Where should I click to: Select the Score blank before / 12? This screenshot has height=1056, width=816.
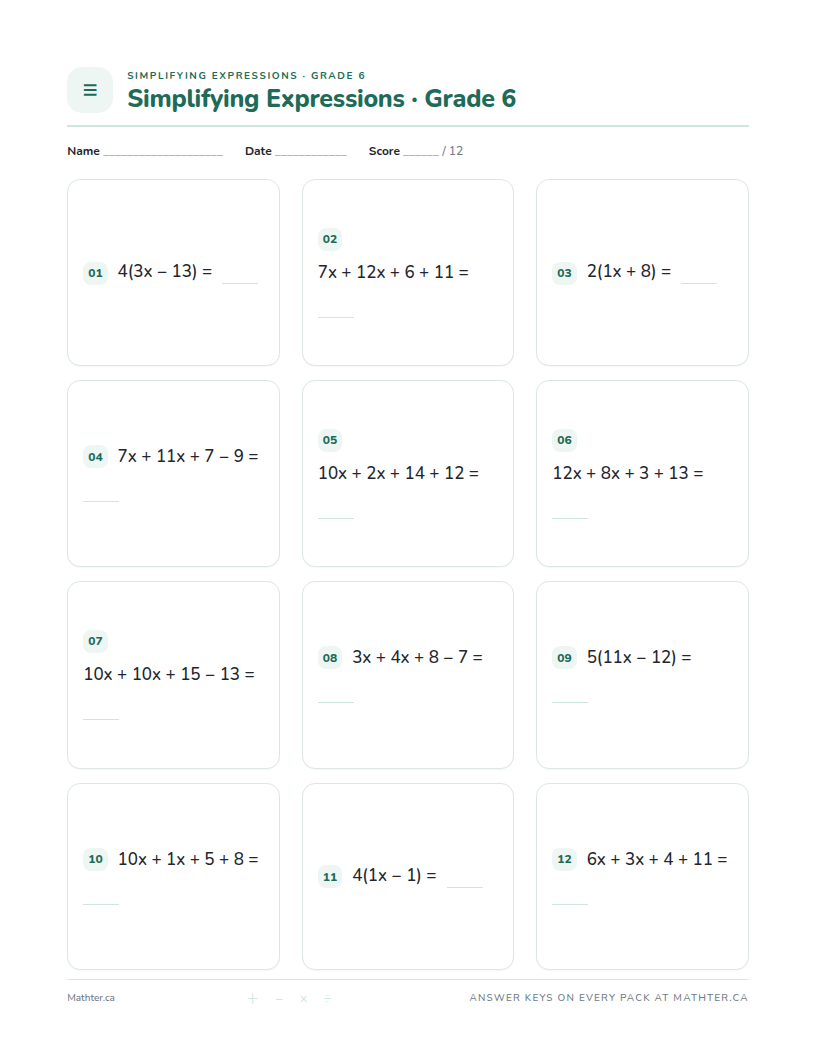coord(421,154)
